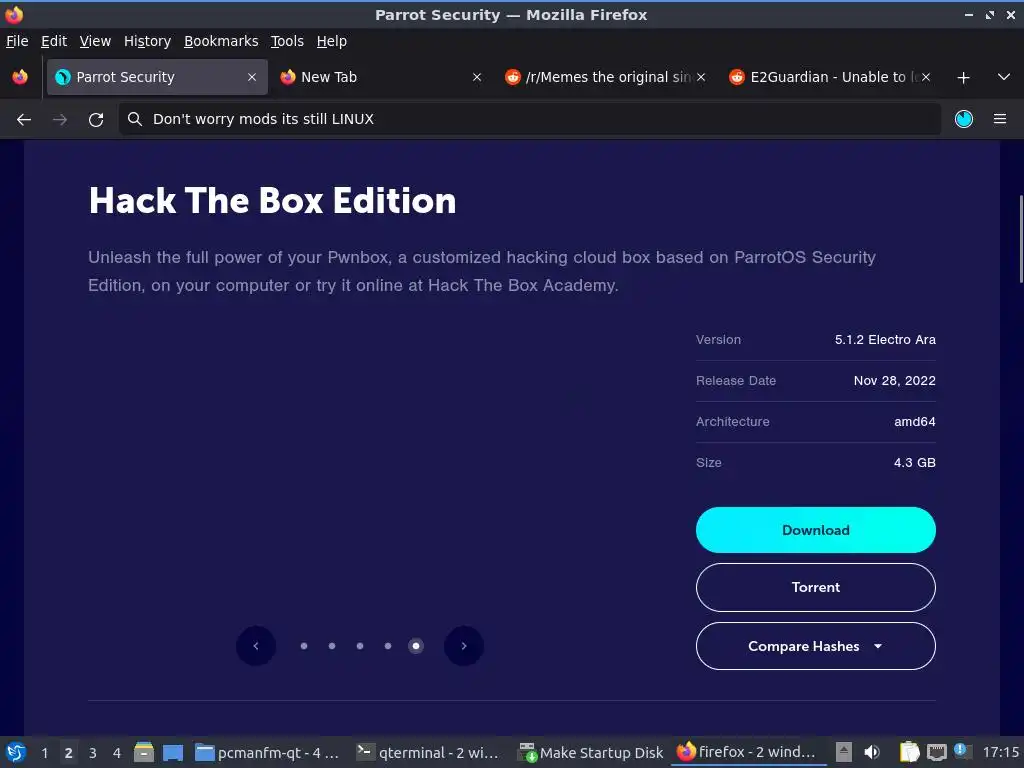The width and height of the screenshot is (1024, 768).
Task: Click the address bar text field
Action: 530,119
